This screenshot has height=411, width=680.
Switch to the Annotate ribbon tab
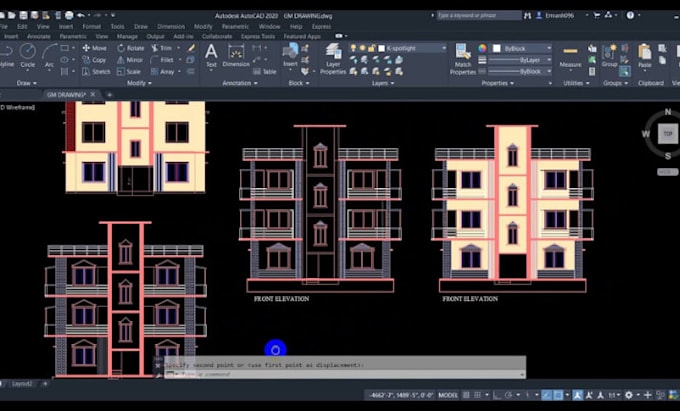[x=39, y=36]
